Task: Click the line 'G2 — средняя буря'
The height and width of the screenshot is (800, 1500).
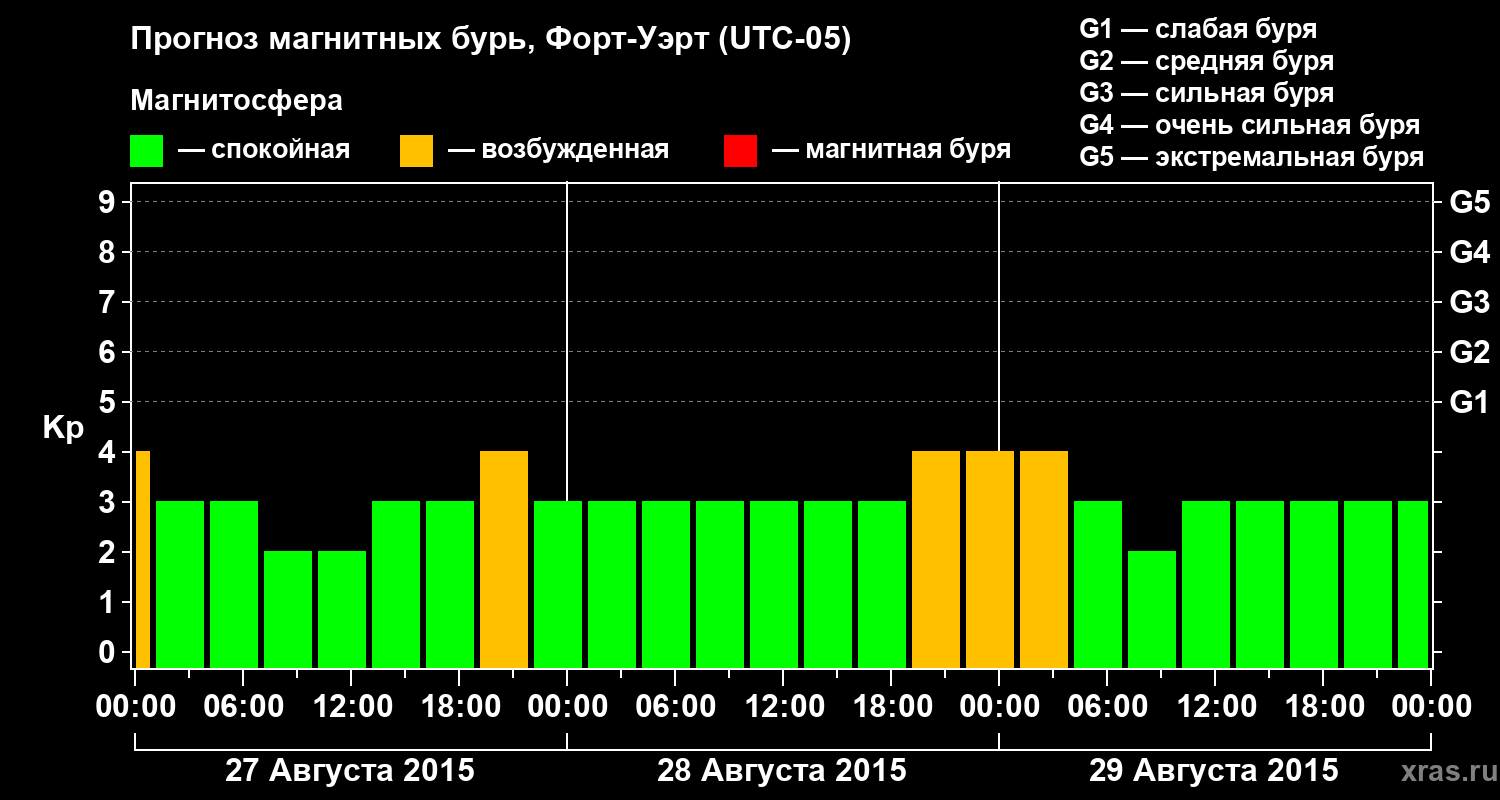Action: coord(1207,61)
